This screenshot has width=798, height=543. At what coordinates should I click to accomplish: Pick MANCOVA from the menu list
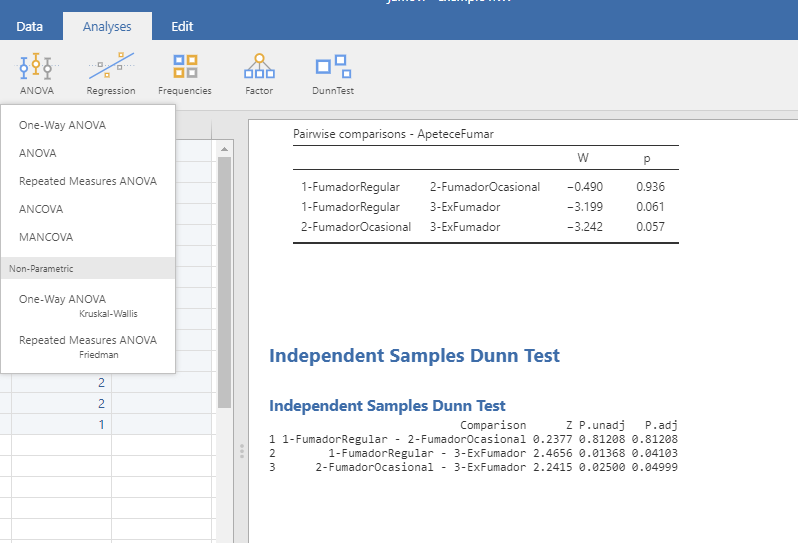point(46,238)
